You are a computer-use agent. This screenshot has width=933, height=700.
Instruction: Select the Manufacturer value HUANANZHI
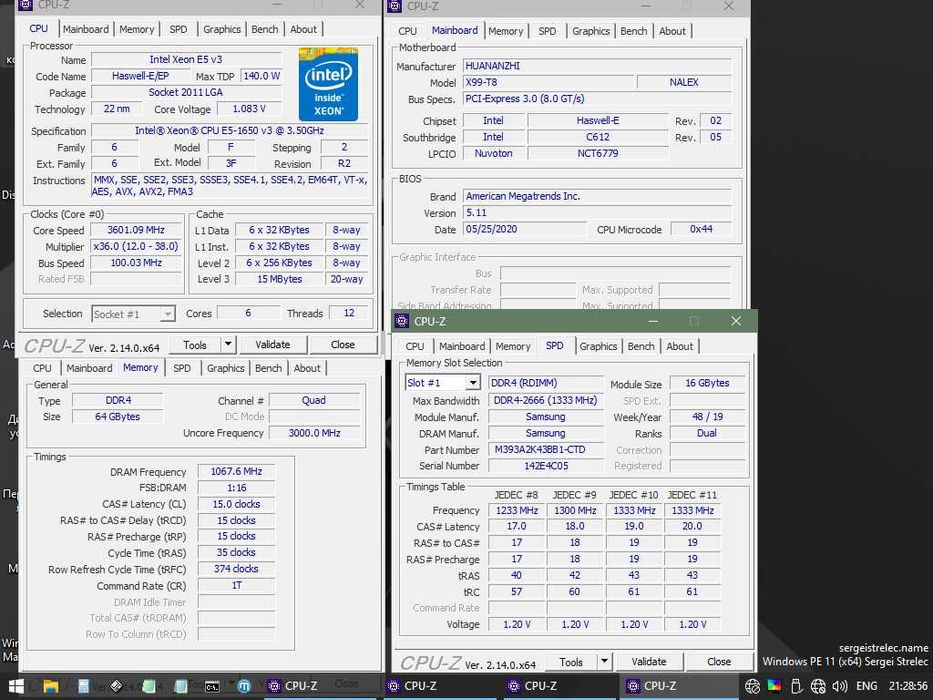point(597,65)
